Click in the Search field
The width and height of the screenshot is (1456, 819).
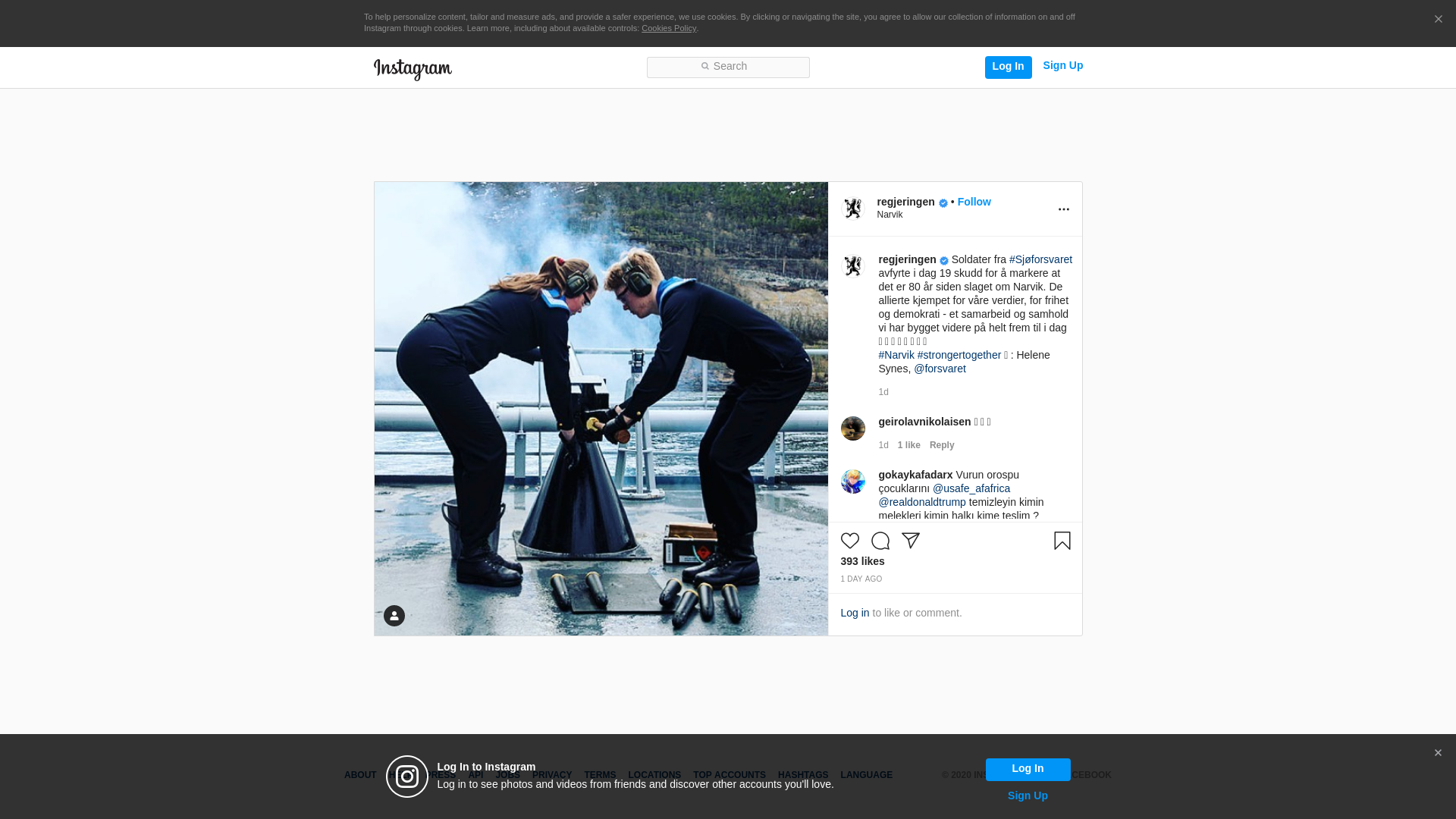[x=728, y=67]
